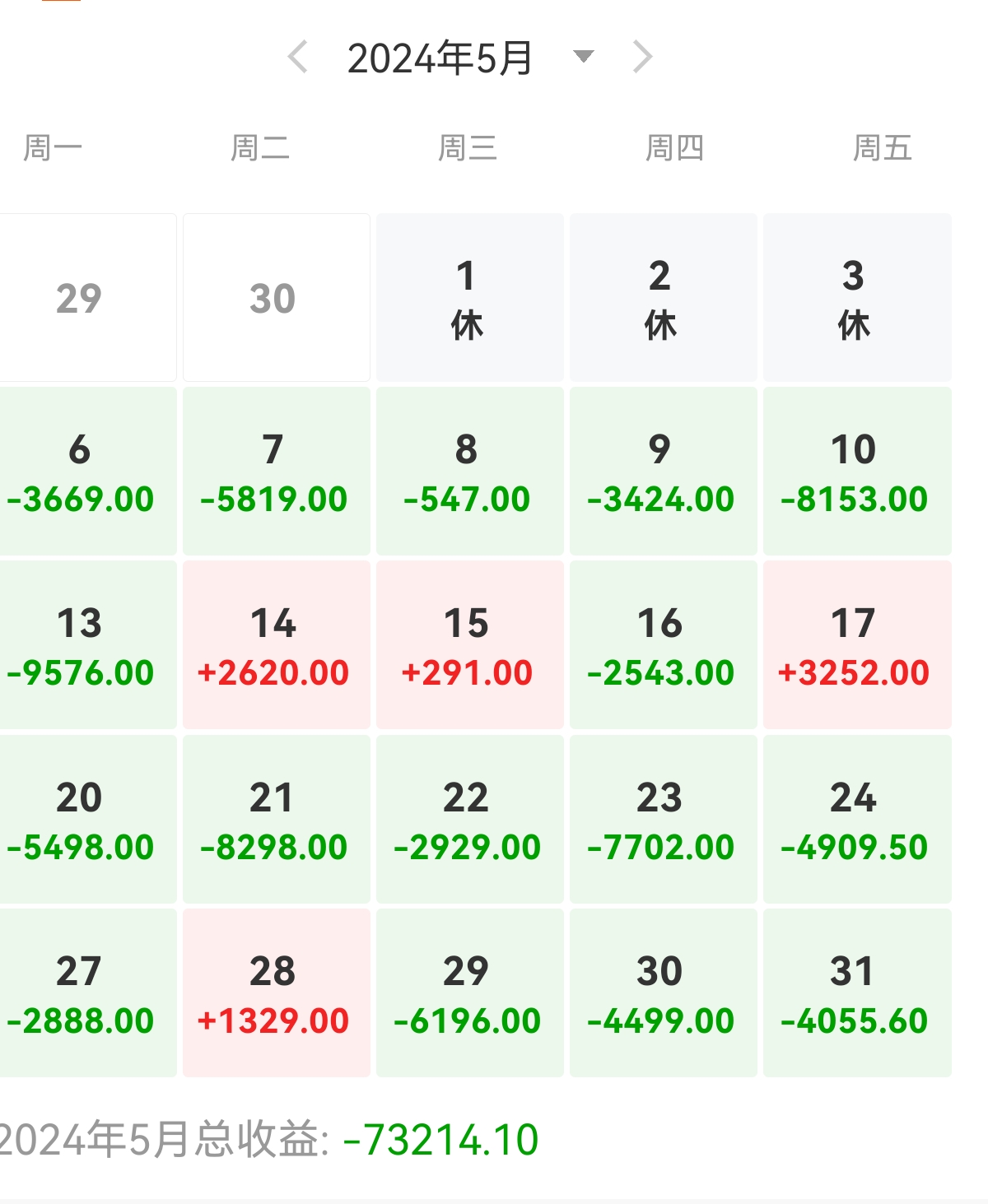The width and height of the screenshot is (988, 1204).
Task: Go to previous month arrow
Action: click(x=298, y=57)
